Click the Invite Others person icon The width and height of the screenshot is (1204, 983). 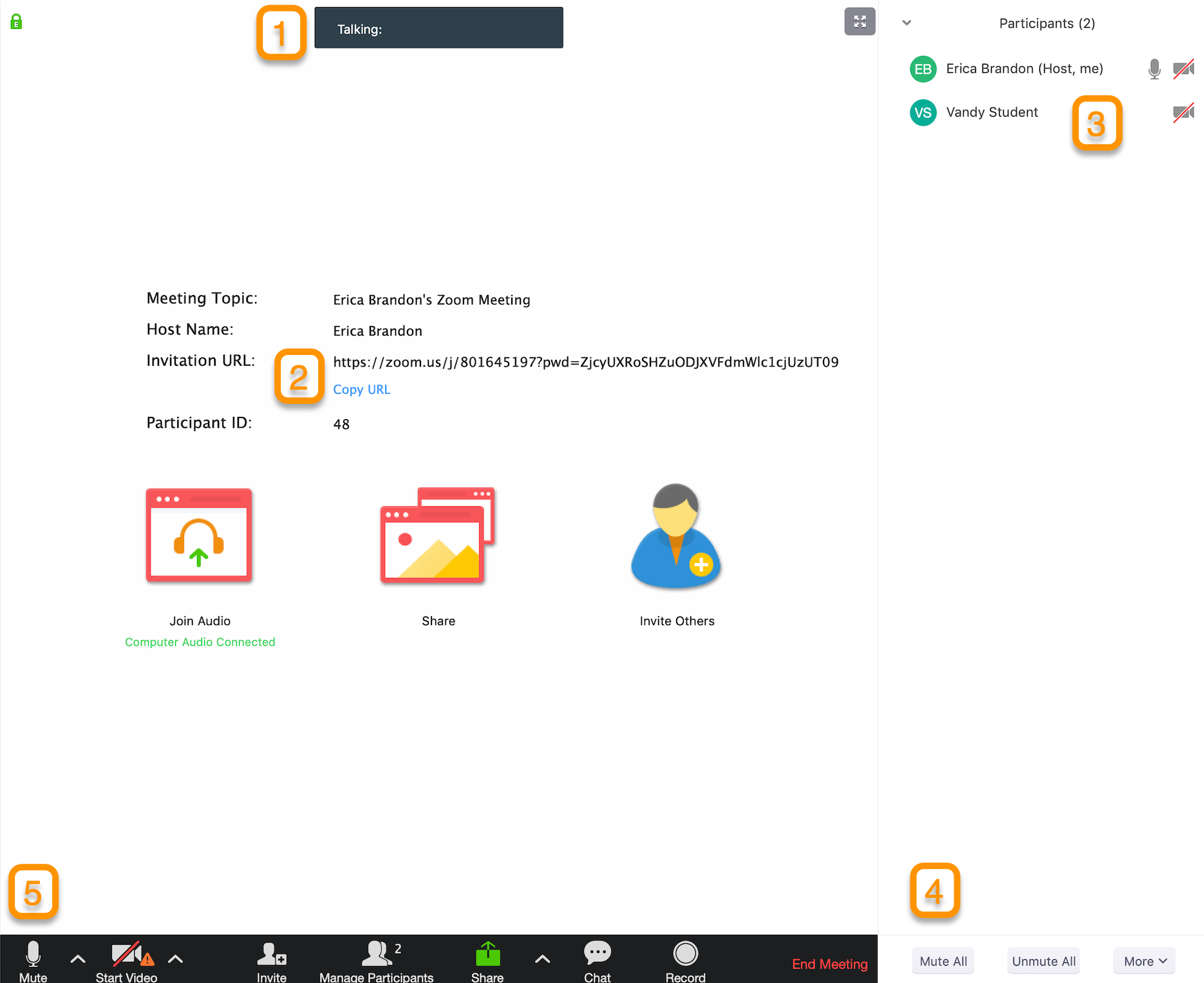coord(676,536)
